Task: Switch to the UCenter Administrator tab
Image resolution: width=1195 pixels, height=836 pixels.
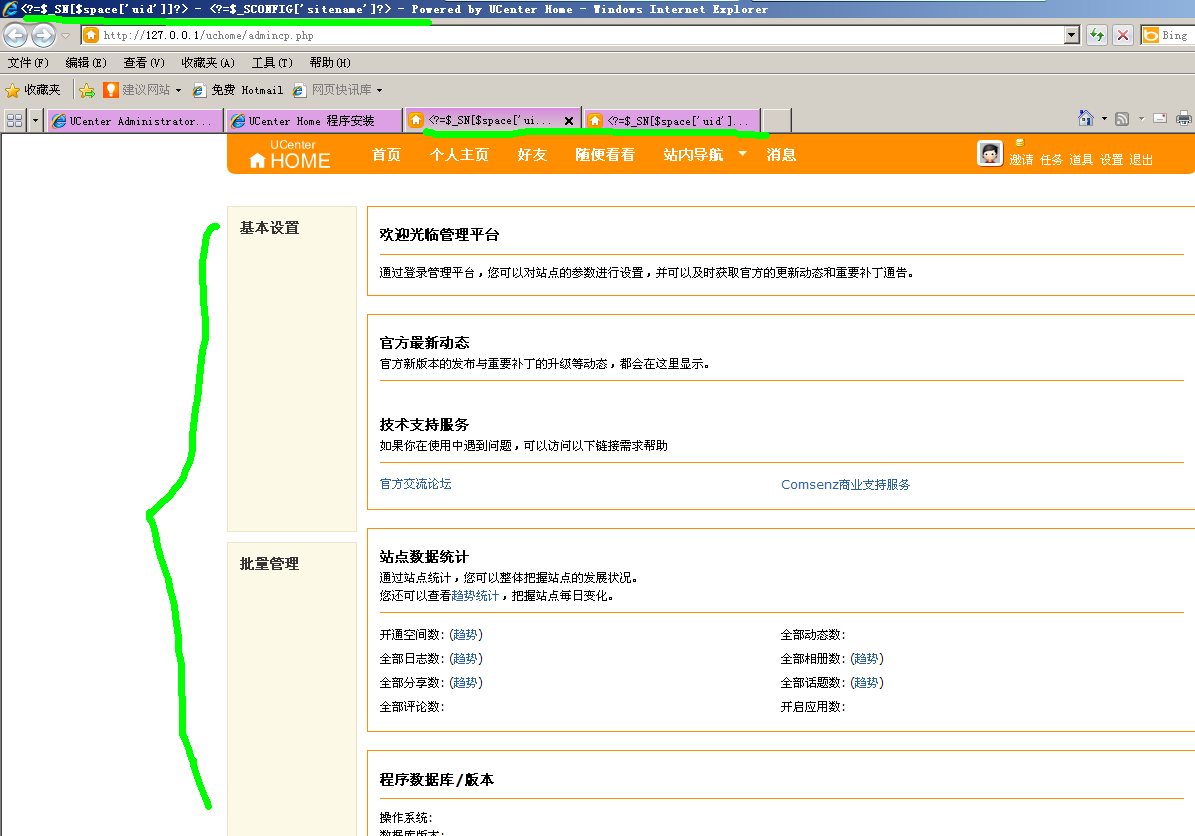Action: [135, 120]
